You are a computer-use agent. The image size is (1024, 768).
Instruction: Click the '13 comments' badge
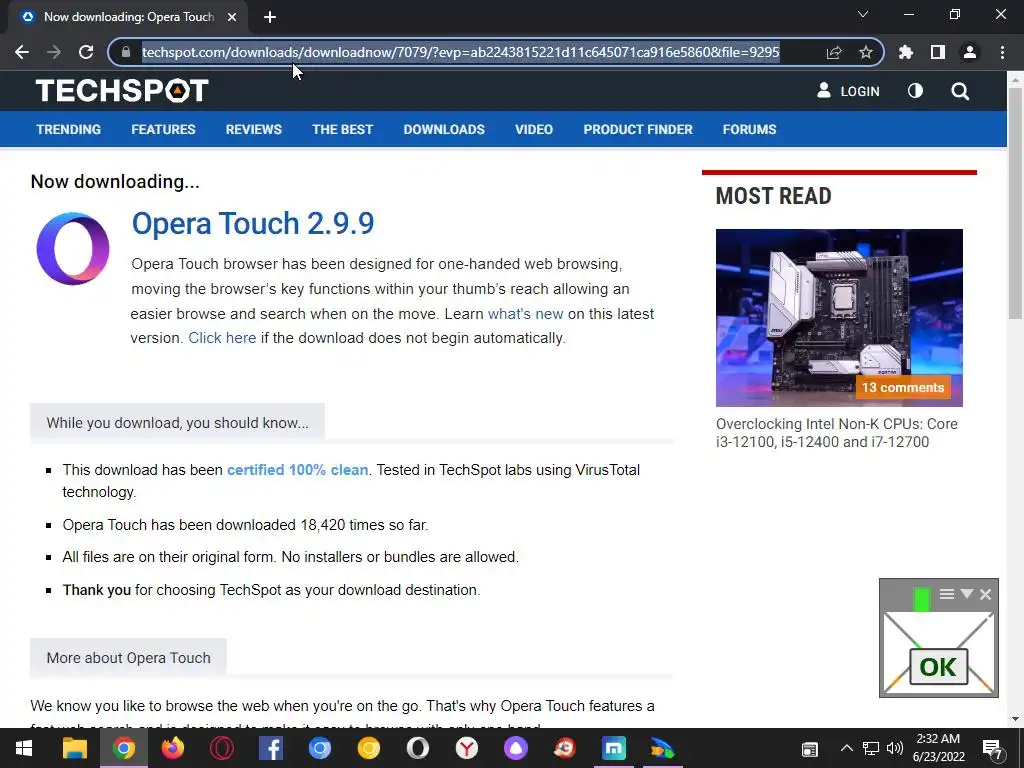click(x=903, y=387)
